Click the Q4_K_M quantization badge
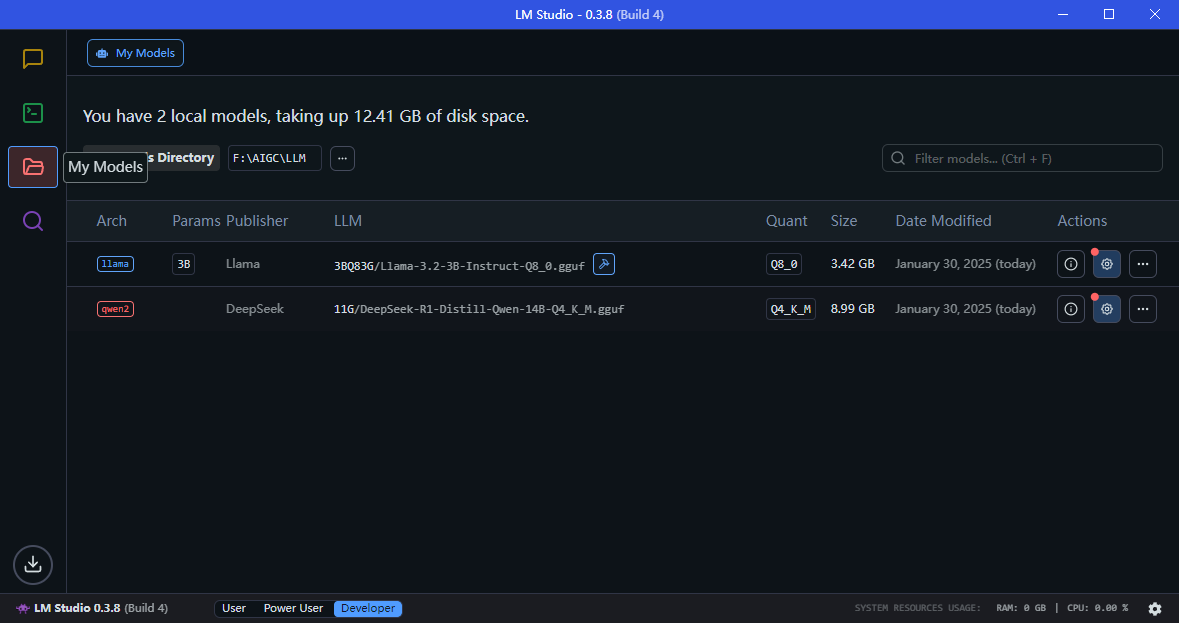Screen dimensions: 1179x623 [x=791, y=309]
